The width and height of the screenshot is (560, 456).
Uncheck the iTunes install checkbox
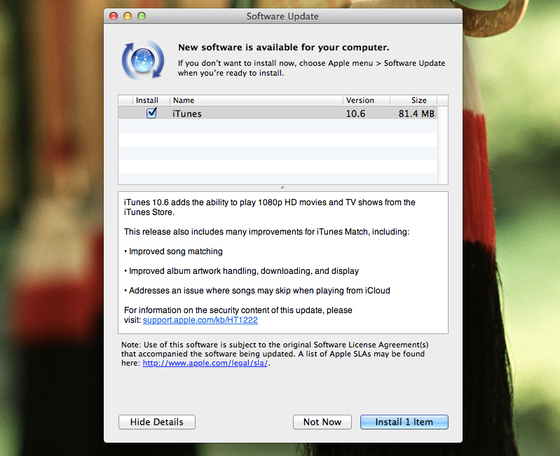click(151, 113)
